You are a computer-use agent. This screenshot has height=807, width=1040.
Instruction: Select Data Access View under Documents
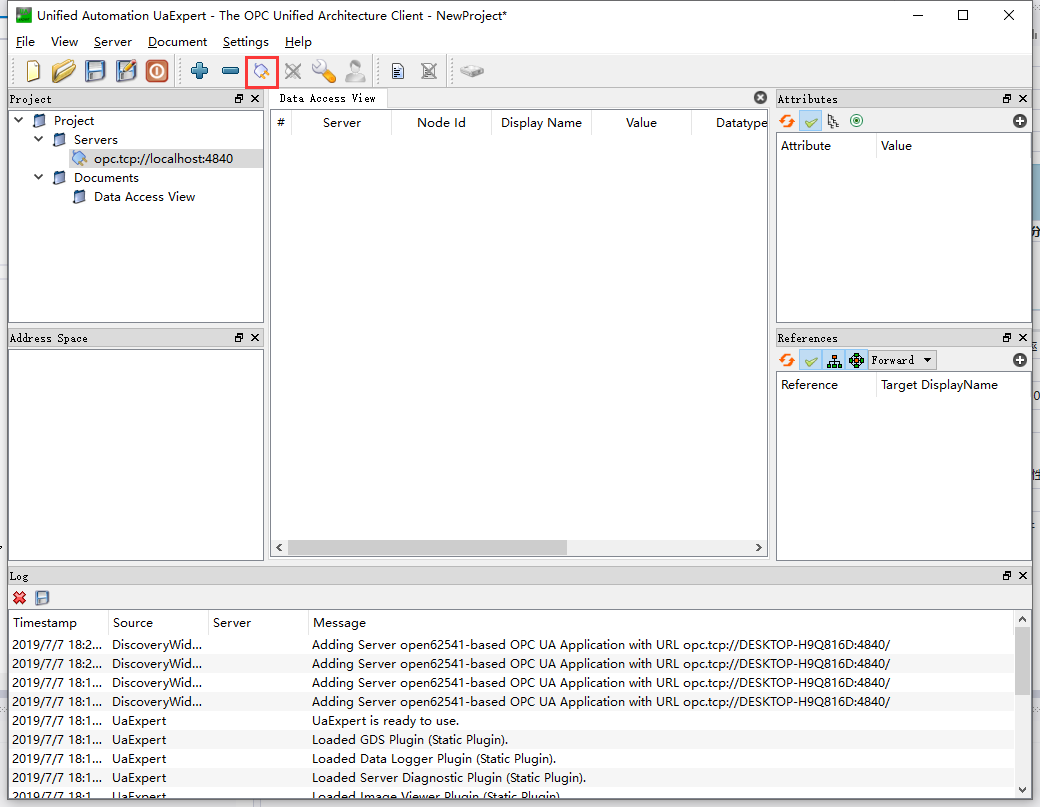coord(145,197)
